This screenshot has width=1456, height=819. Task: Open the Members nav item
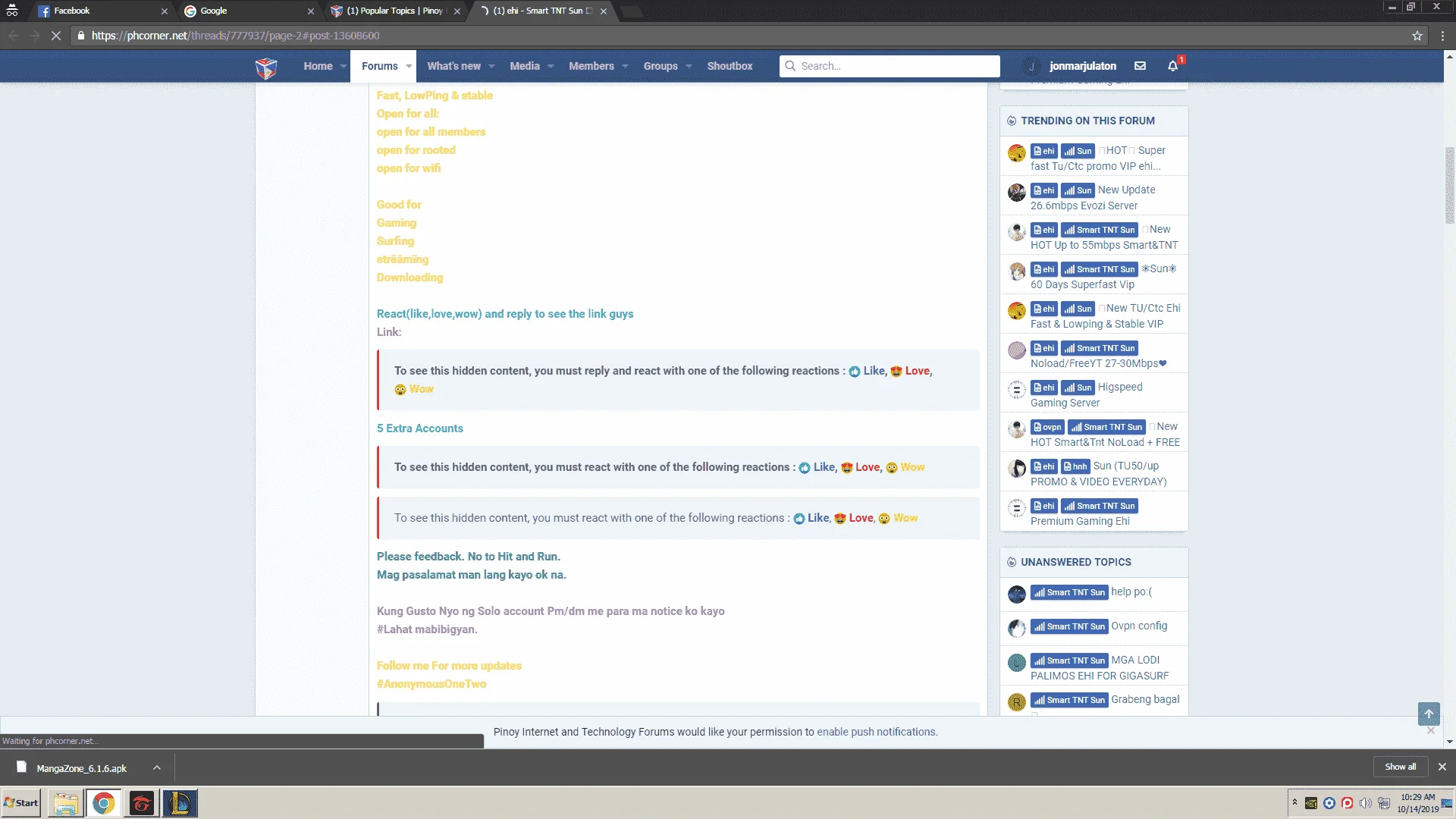[591, 66]
